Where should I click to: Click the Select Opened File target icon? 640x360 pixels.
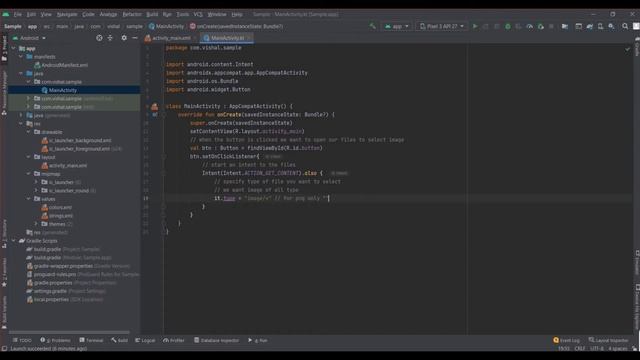(99, 38)
